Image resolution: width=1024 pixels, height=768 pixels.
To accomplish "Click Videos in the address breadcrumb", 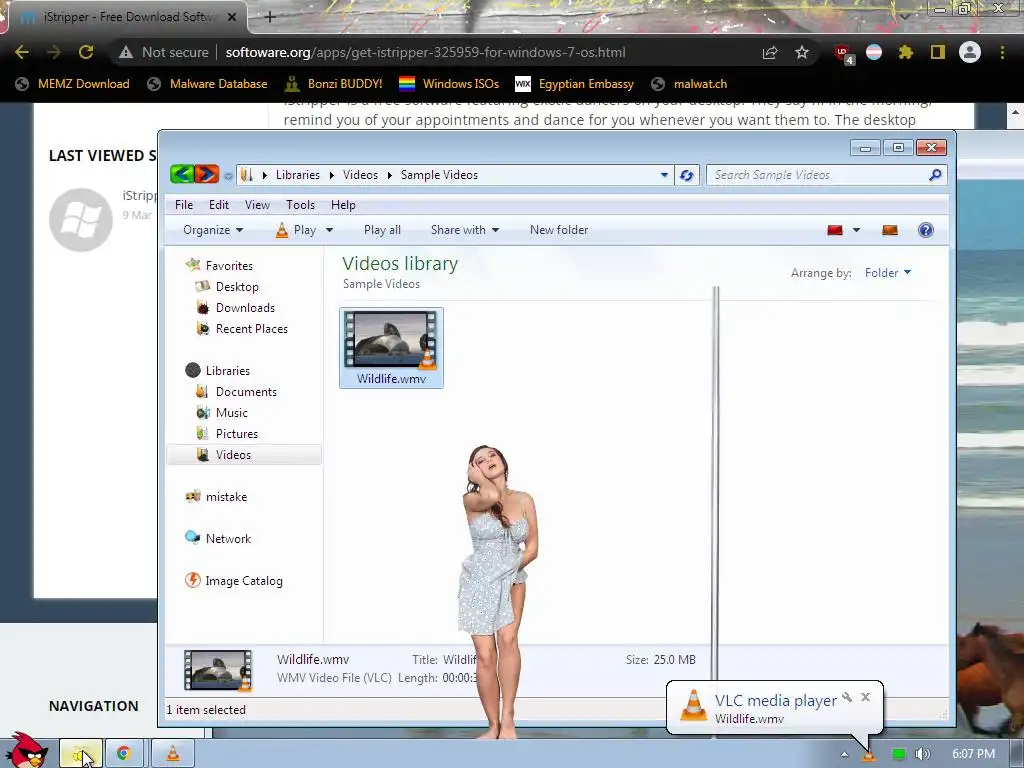I will pyautogui.click(x=360, y=175).
